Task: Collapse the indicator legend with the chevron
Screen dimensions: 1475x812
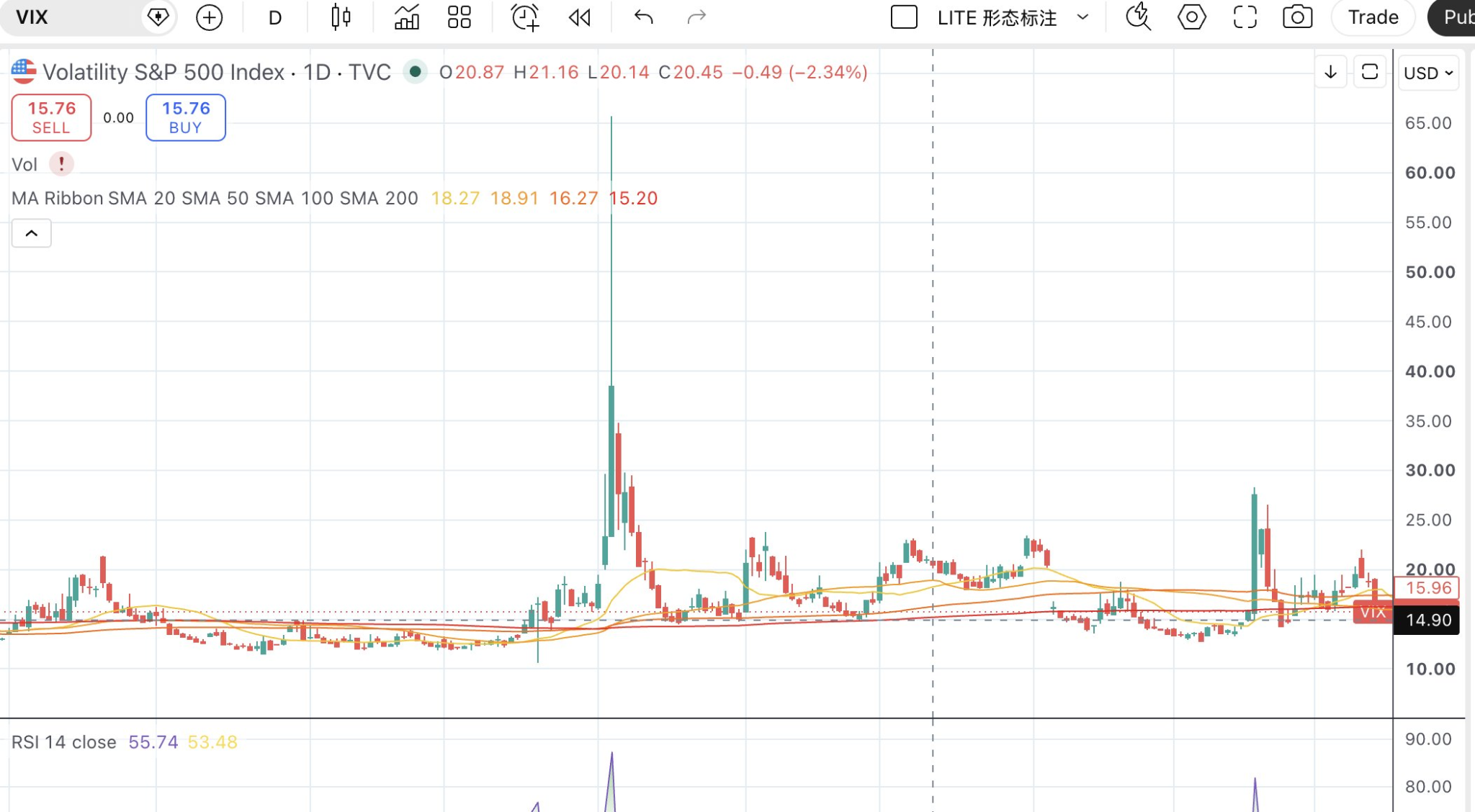Action: click(32, 233)
